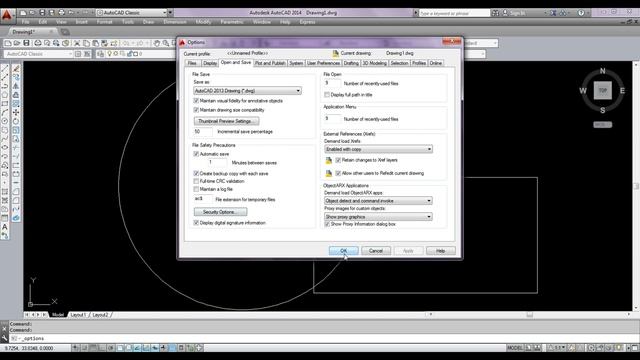Click the Thumbnail Preview Settings button
Viewport: 640px width, 360px height.
227,121
